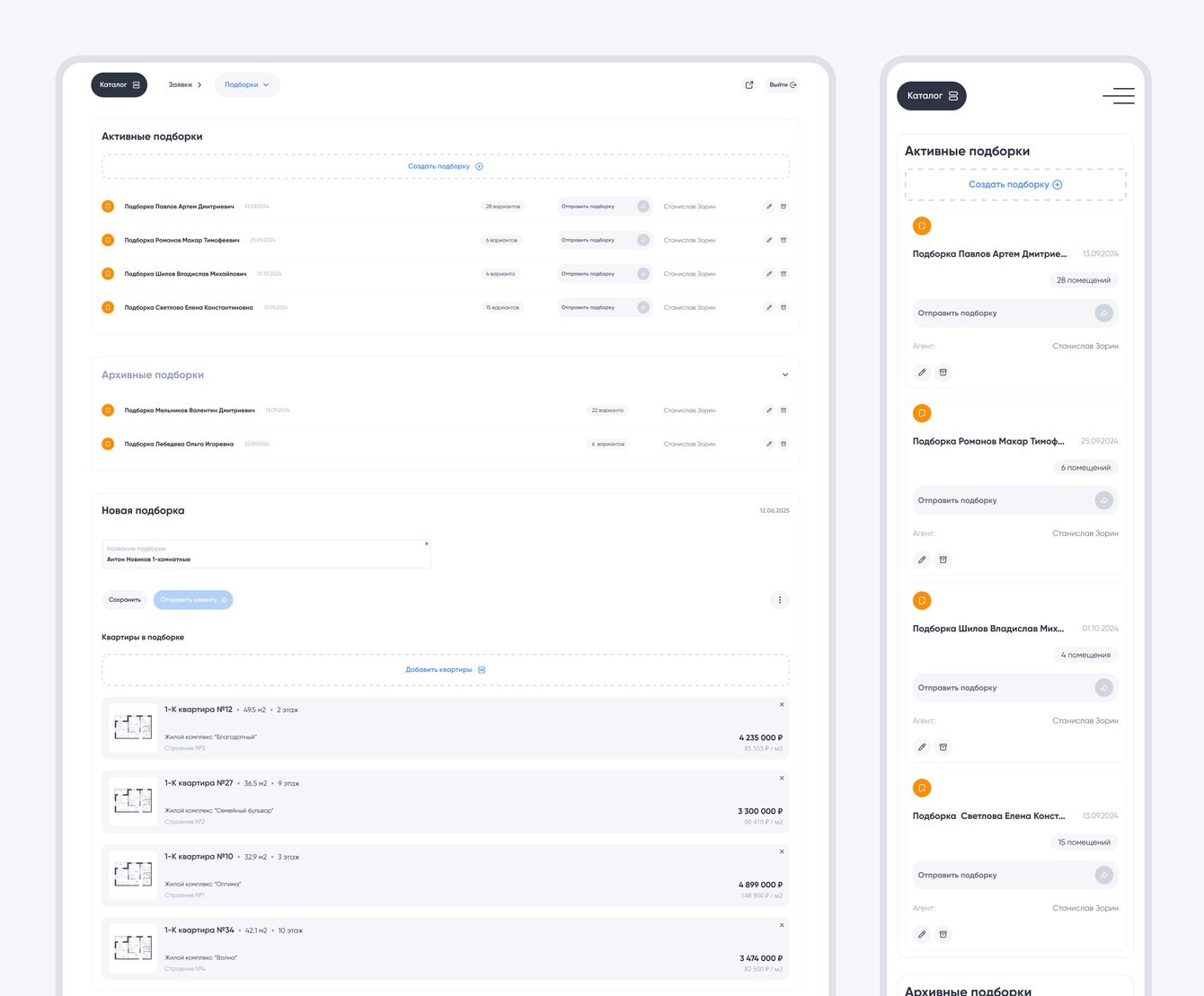This screenshot has width=1204, height=996.
Task: Click Добавить квартиры button
Action: (446, 670)
